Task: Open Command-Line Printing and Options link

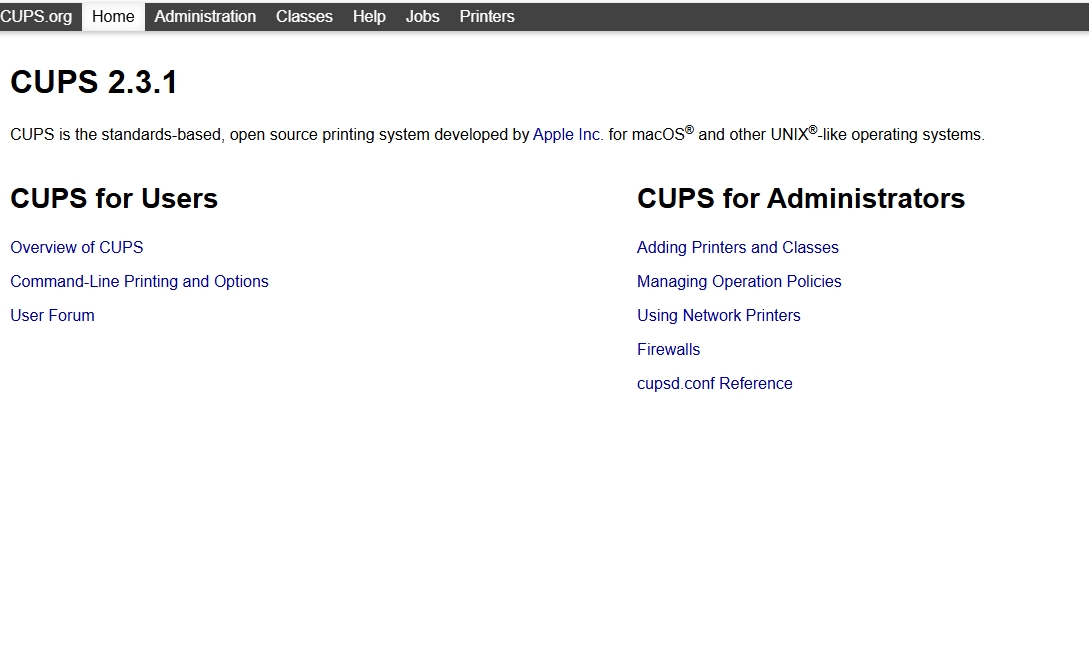Action: pos(139,281)
